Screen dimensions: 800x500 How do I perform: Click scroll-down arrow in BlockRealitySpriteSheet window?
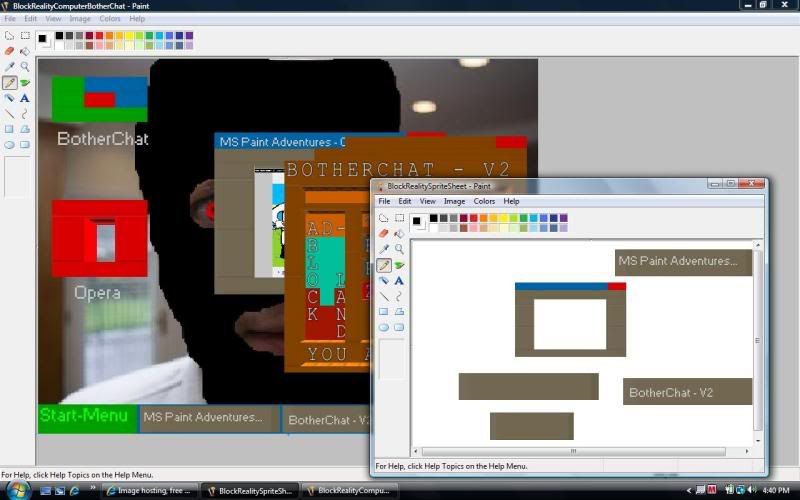[x=758, y=440]
